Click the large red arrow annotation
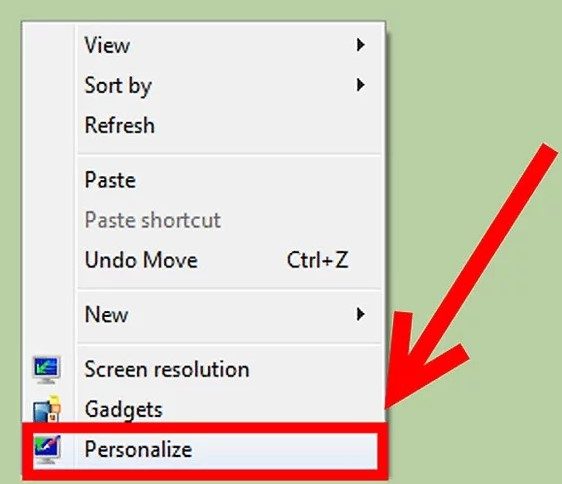562x484 pixels. (466, 280)
